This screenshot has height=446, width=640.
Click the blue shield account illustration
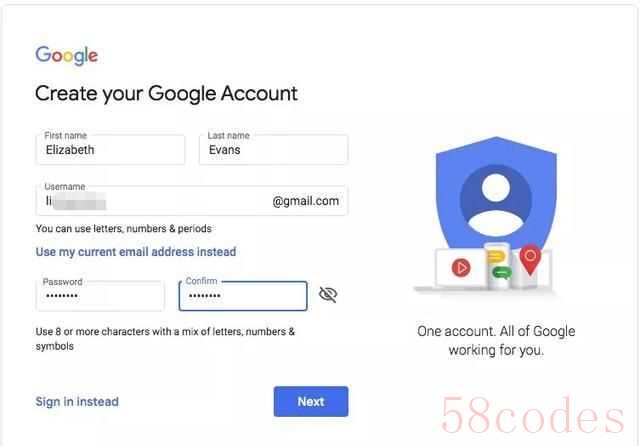click(496, 195)
